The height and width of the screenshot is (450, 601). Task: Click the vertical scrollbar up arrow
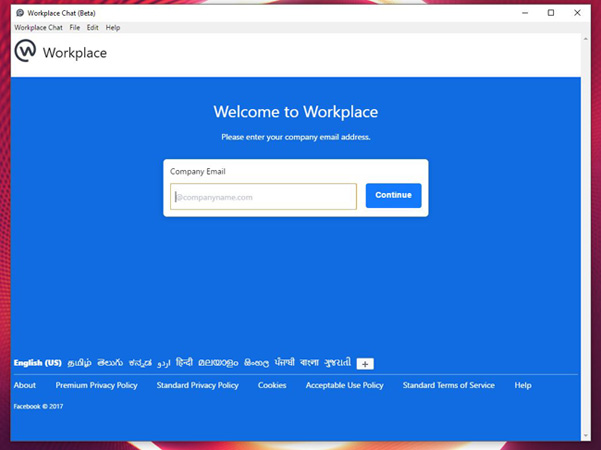[x=585, y=39]
